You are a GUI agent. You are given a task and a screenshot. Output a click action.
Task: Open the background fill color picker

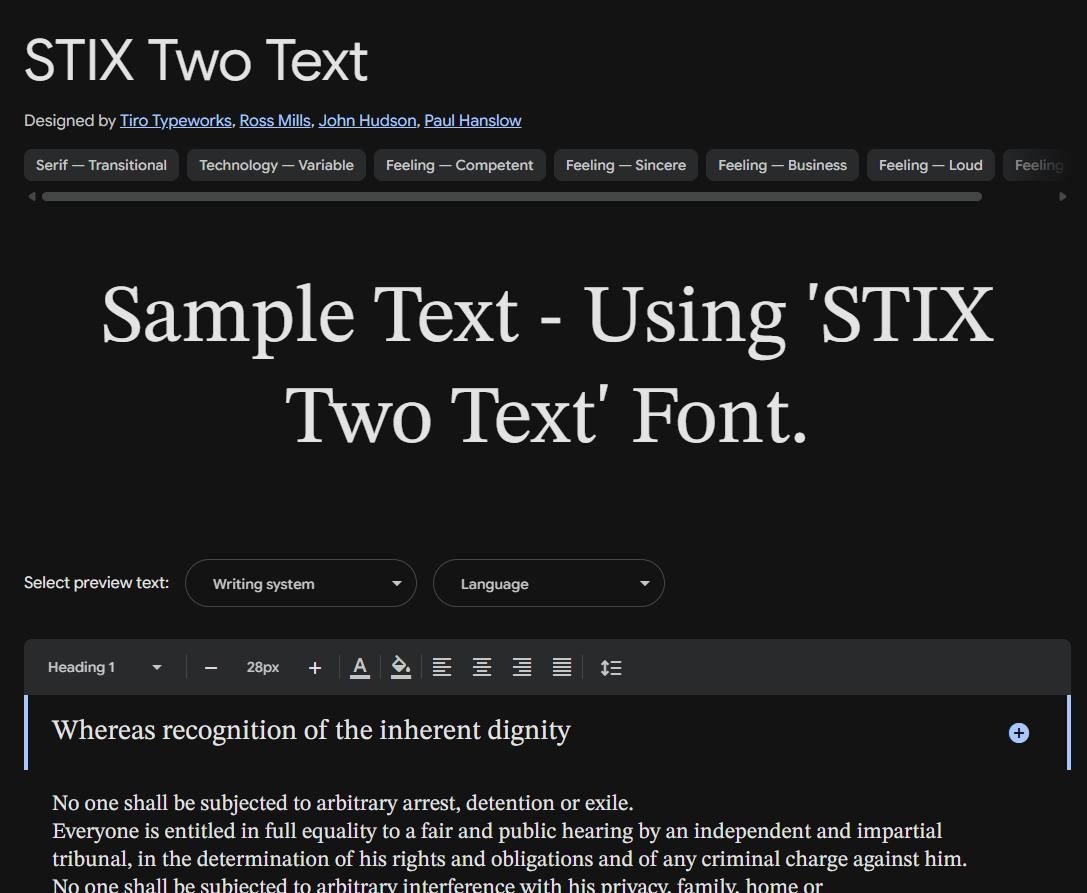click(x=401, y=668)
